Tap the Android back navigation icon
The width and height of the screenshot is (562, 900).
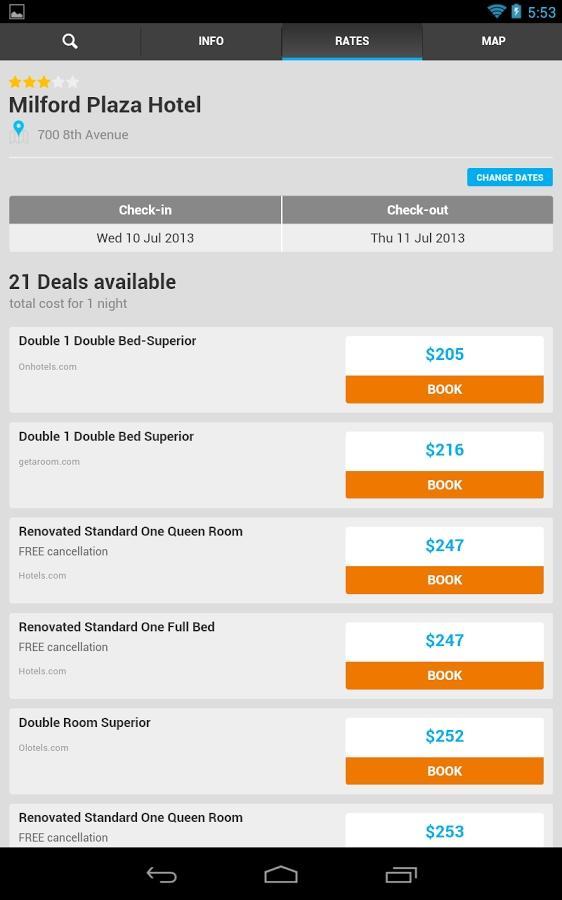[x=161, y=874]
